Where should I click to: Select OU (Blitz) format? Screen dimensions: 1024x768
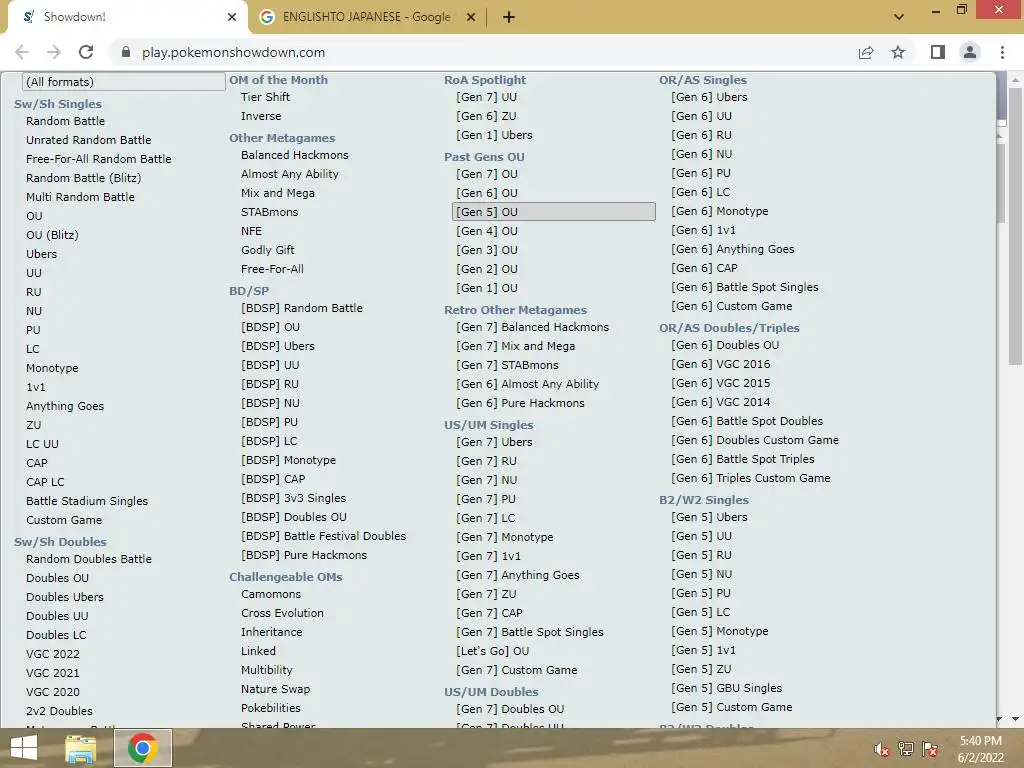(52, 234)
